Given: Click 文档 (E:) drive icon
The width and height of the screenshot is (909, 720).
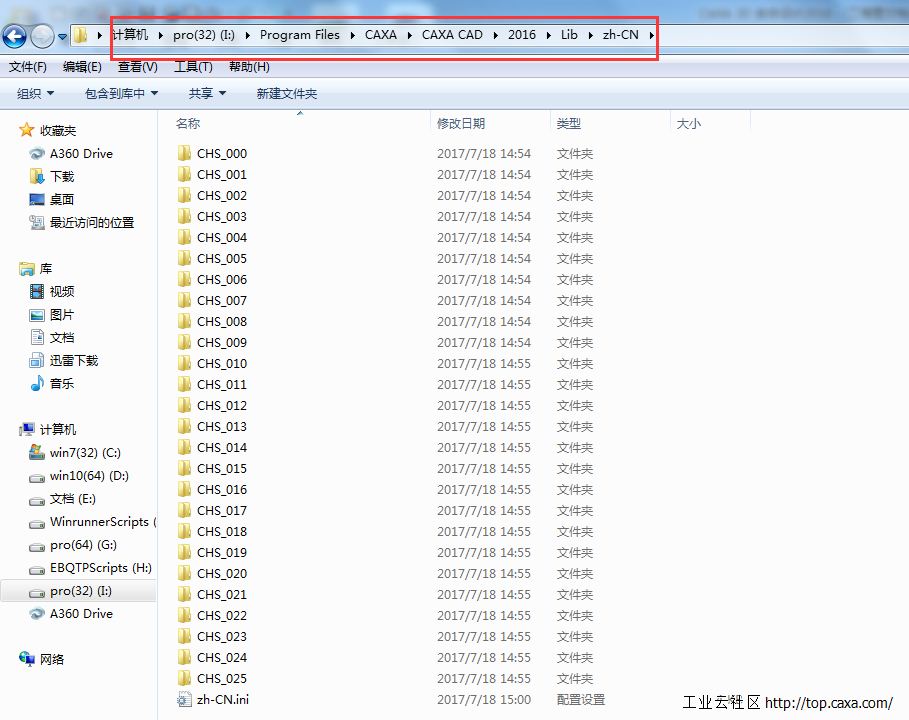Looking at the screenshot, I should [x=37, y=500].
